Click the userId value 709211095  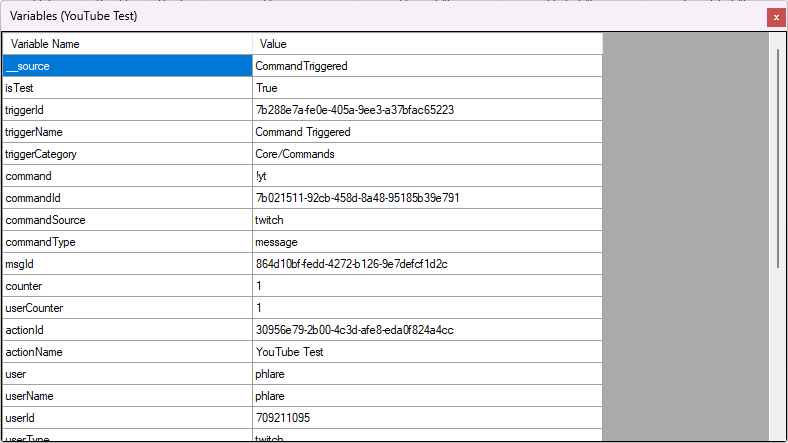[427, 418]
